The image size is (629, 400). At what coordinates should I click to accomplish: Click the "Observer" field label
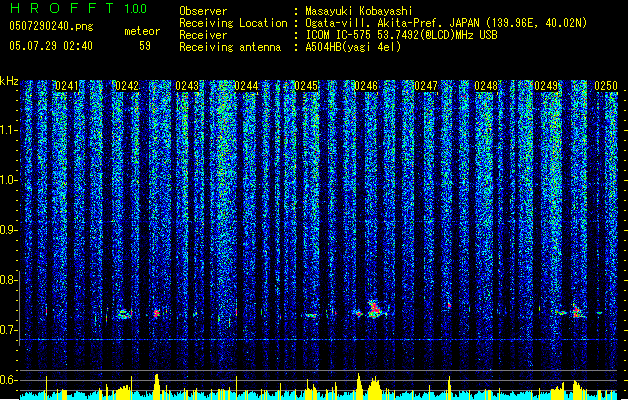pos(203,11)
